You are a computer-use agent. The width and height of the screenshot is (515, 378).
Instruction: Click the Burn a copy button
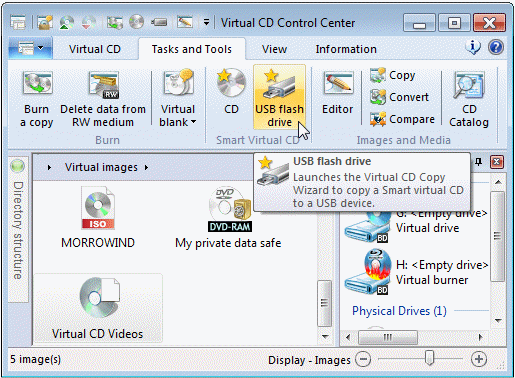pos(37,99)
